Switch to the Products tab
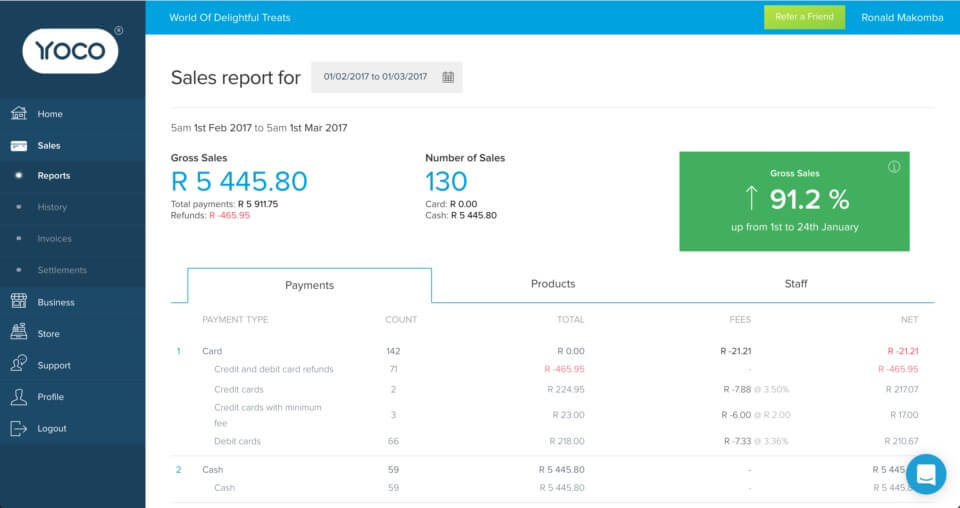Image resolution: width=960 pixels, height=508 pixels. click(x=553, y=284)
